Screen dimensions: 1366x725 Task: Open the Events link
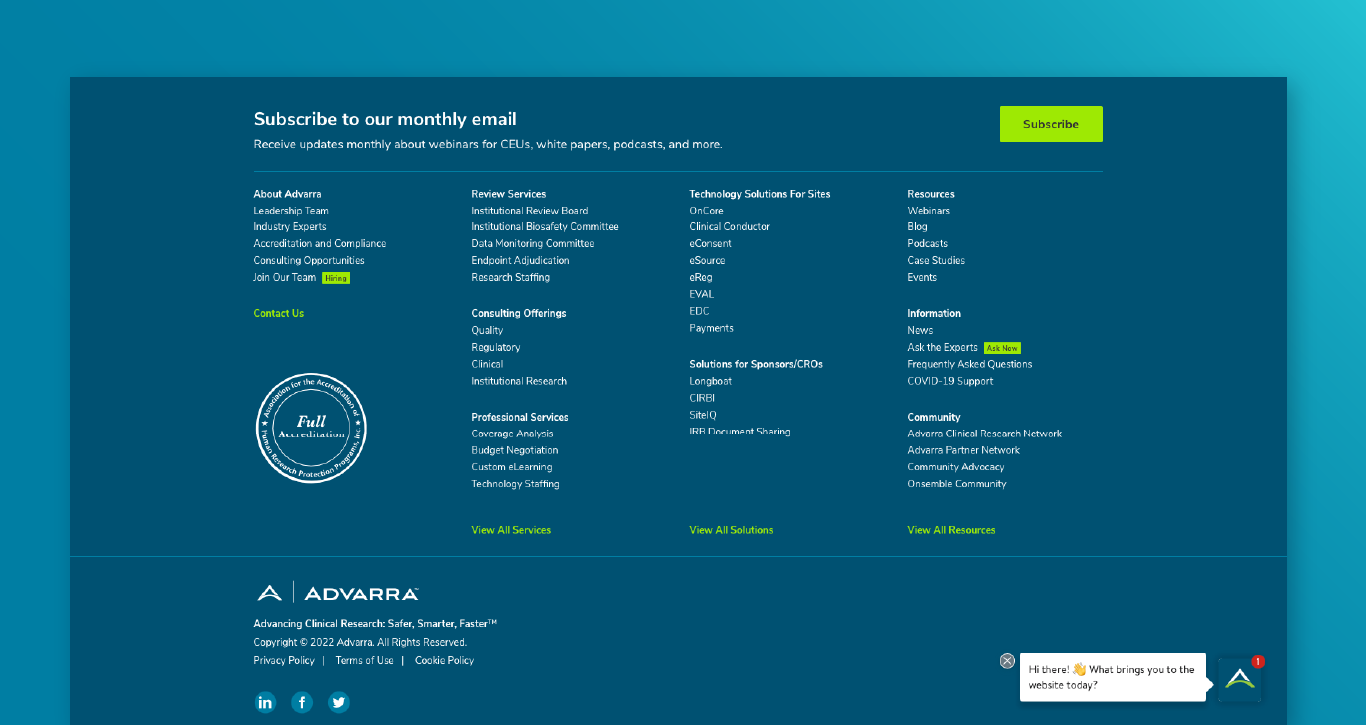tap(922, 278)
